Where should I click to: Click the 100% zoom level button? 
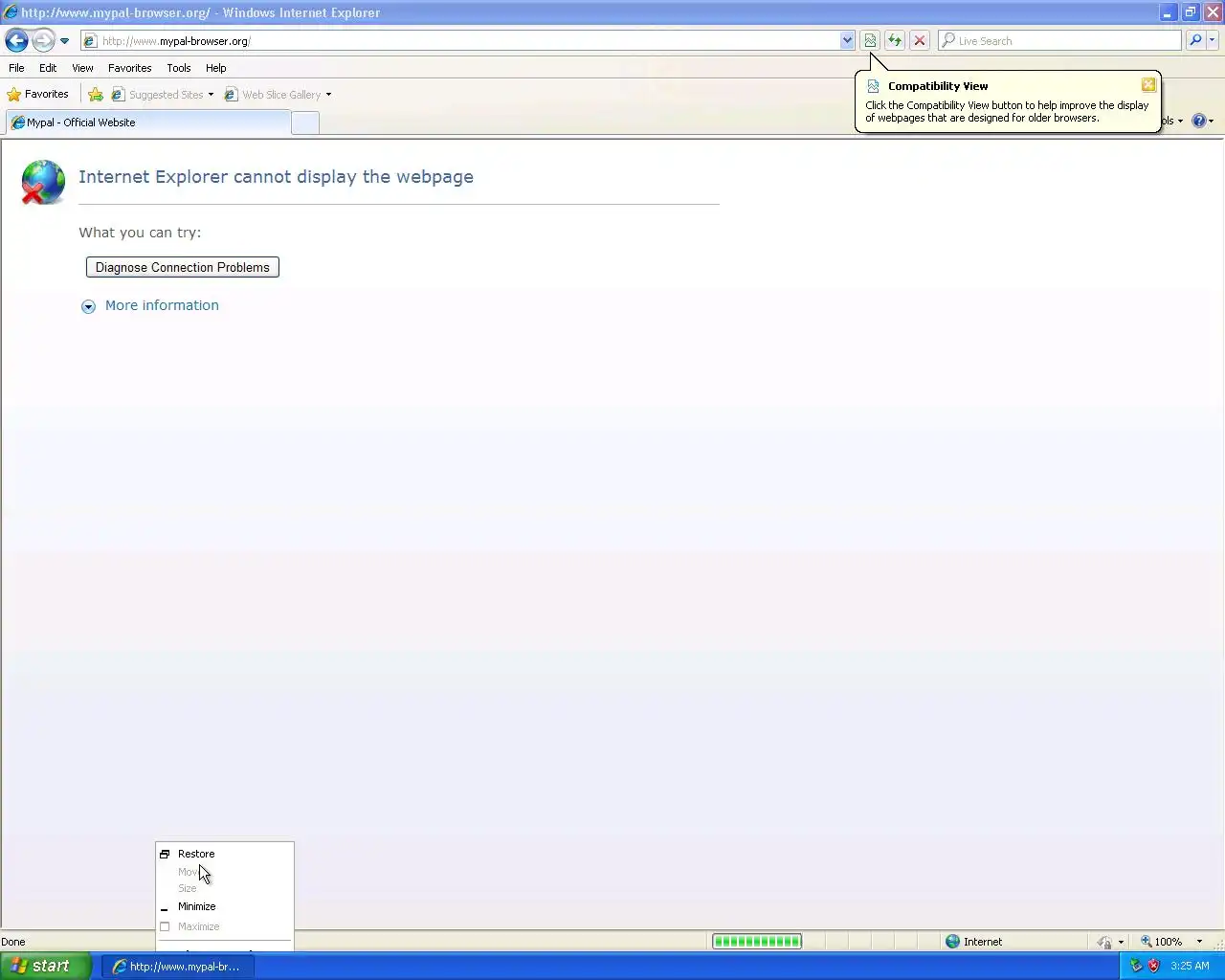coord(1161,942)
